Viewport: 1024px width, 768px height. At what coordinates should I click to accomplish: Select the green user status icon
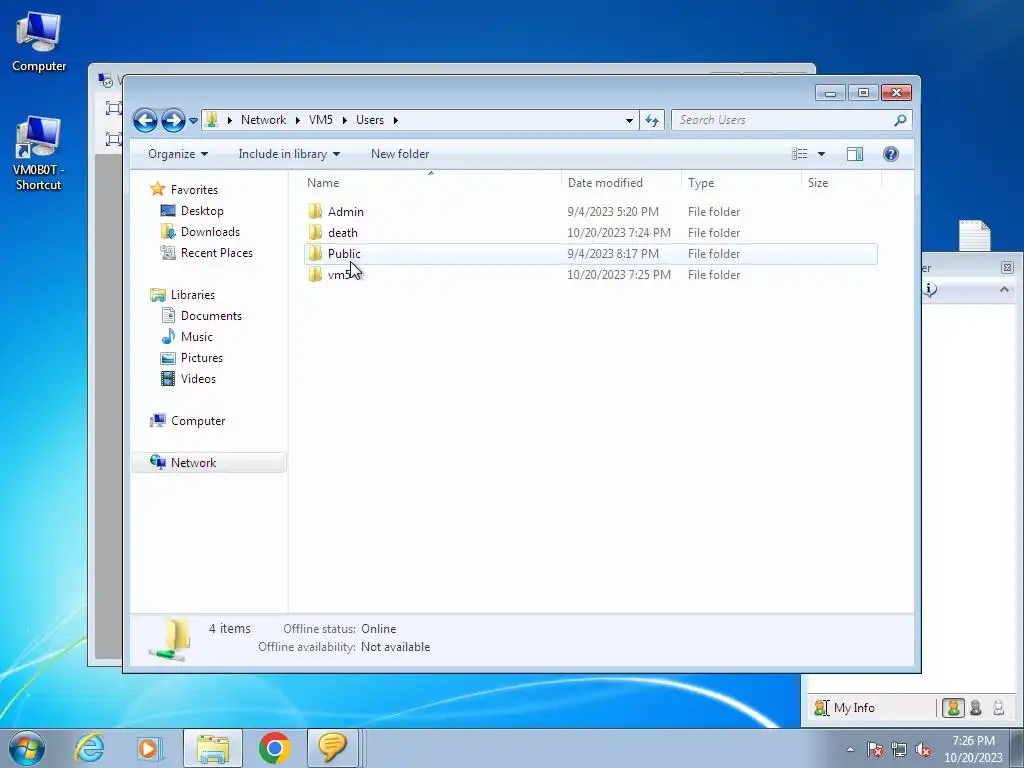coord(953,708)
